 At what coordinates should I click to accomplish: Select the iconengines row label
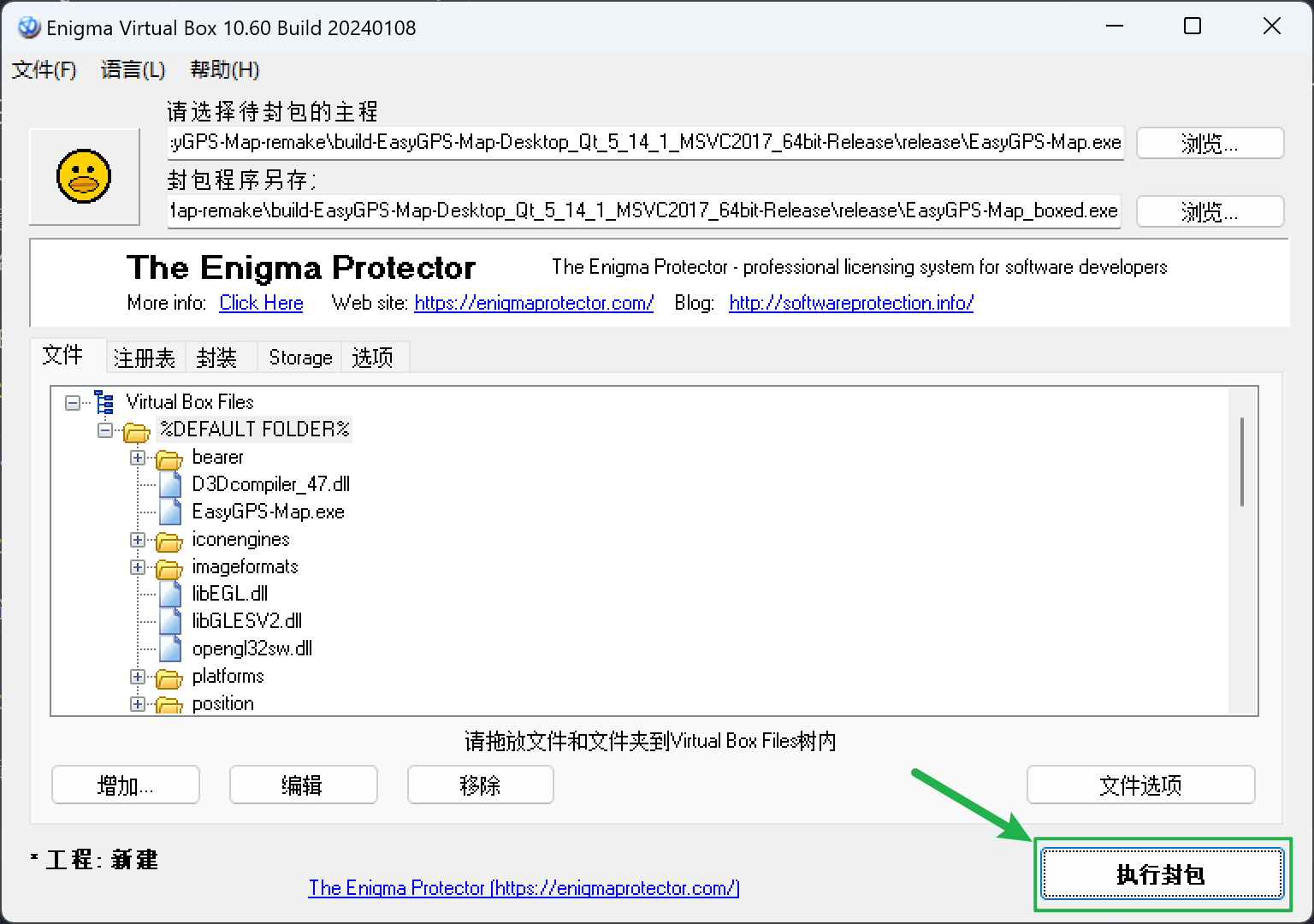pyautogui.click(x=240, y=539)
